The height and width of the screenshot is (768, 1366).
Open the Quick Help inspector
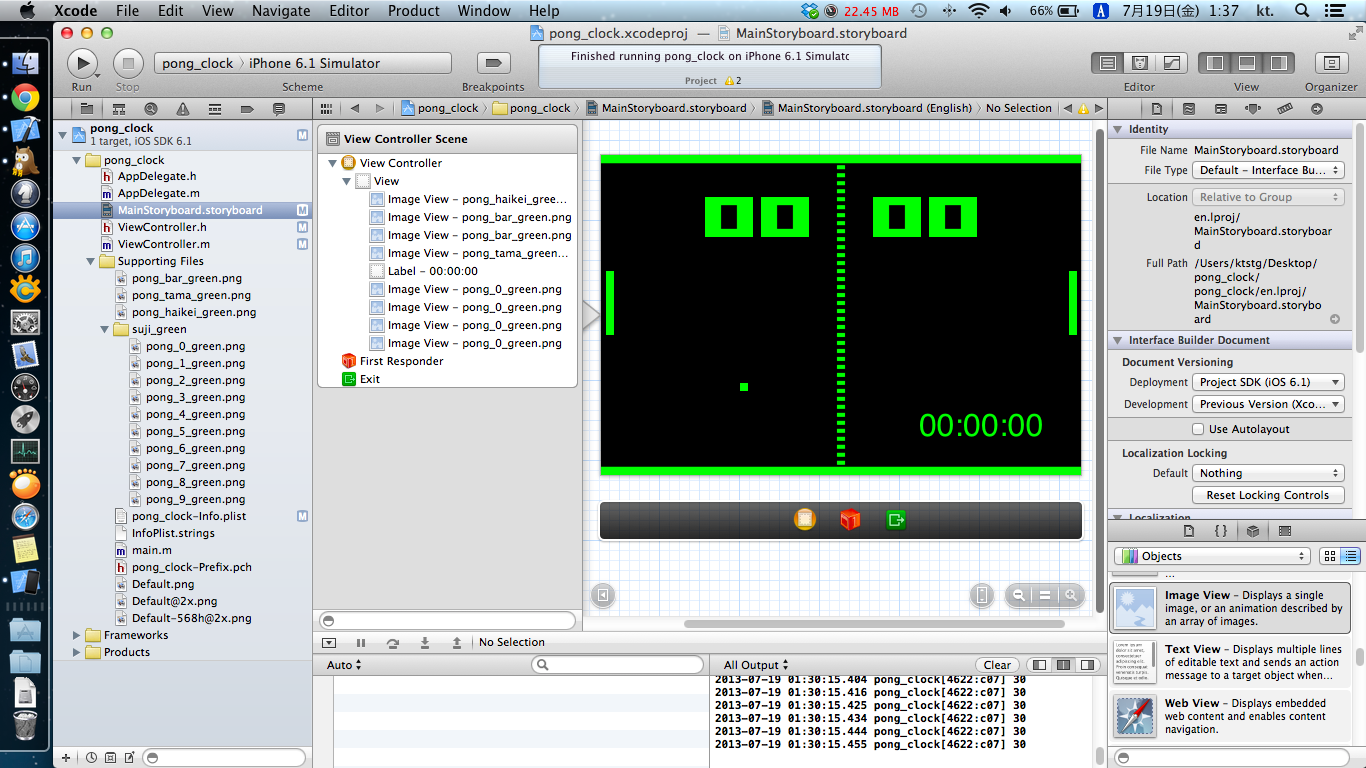pos(1189,108)
